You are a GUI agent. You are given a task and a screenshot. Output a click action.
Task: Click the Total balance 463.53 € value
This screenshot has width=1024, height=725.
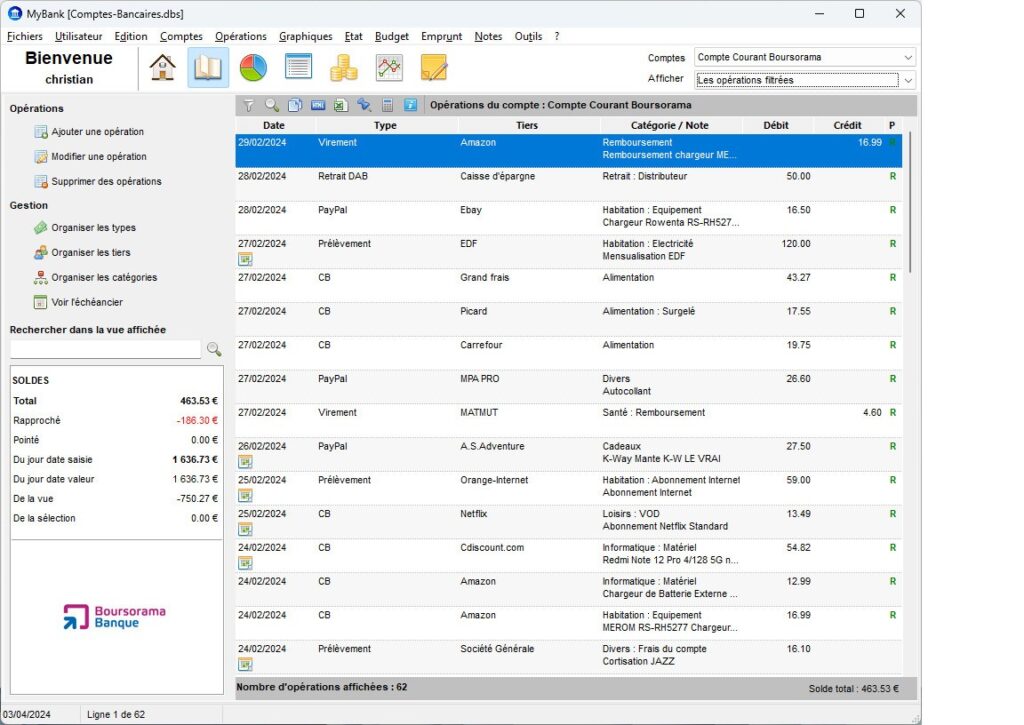coord(199,401)
